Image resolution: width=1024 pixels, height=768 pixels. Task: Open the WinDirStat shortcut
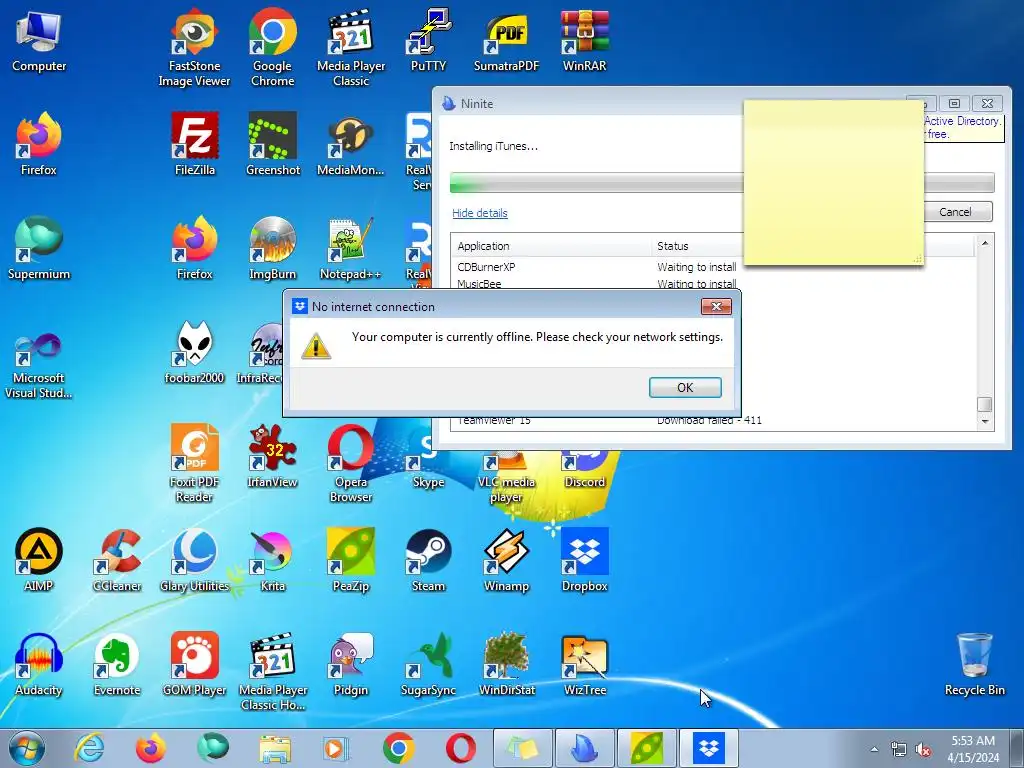tap(506, 665)
